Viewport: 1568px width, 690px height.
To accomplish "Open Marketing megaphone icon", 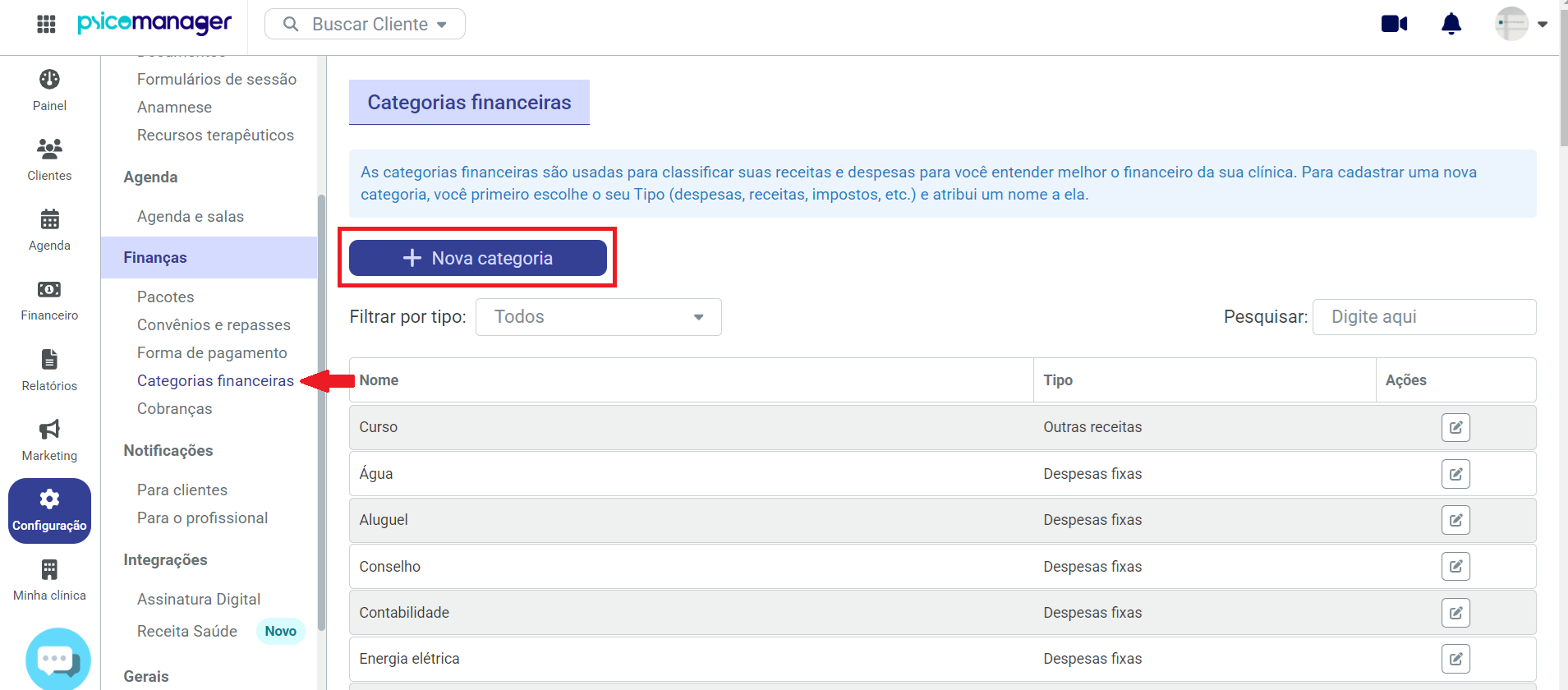I will tap(49, 429).
